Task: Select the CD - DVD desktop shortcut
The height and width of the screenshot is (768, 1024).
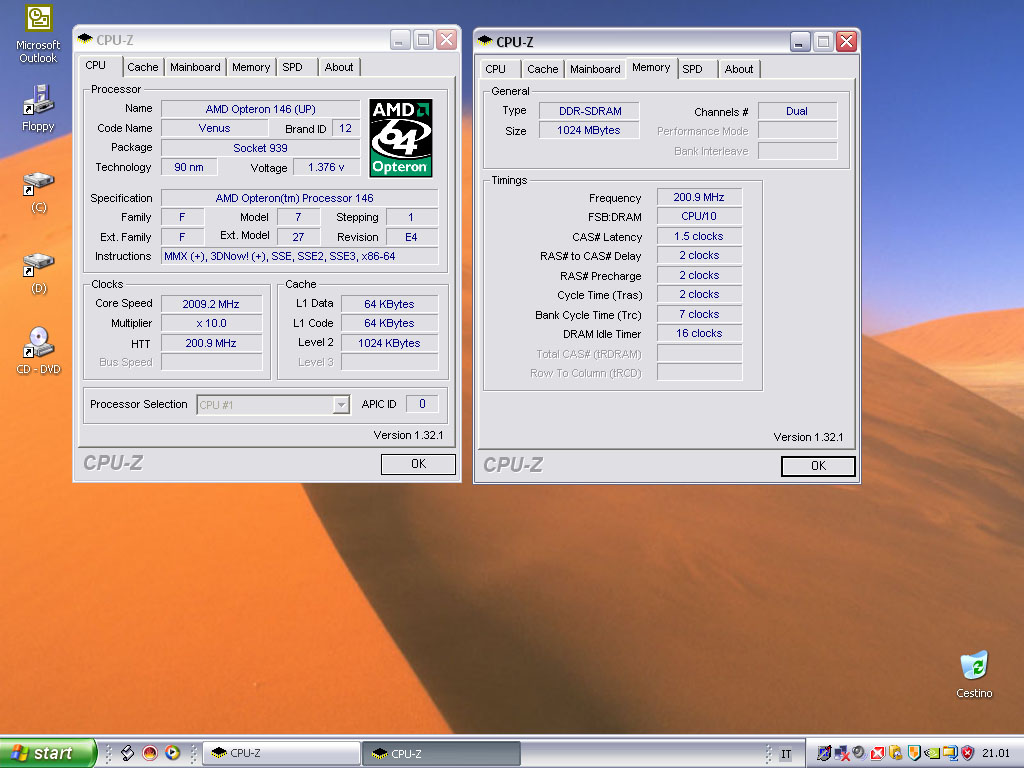Action: click(x=38, y=351)
